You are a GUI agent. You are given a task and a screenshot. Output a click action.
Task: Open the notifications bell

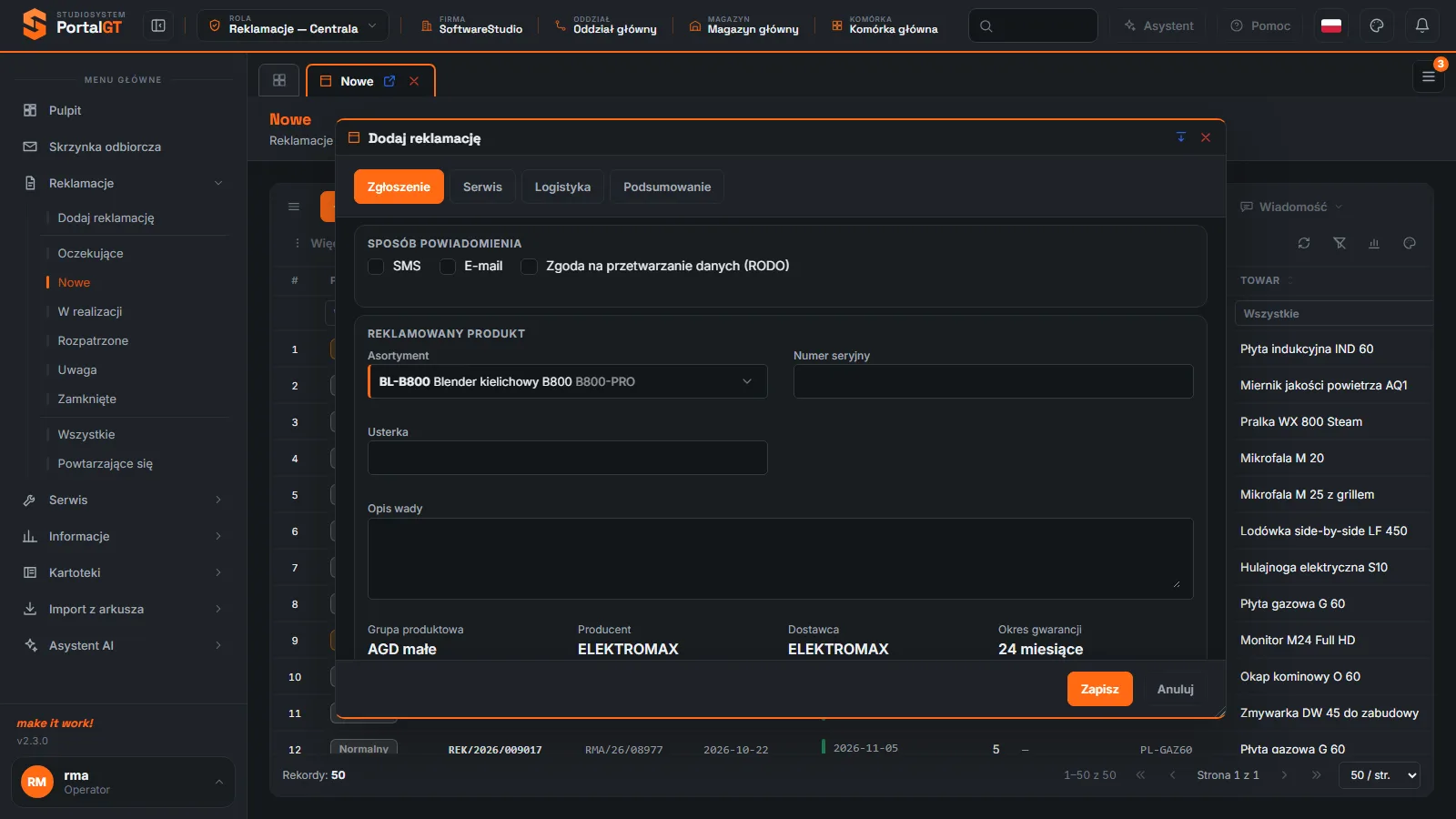(x=1422, y=25)
